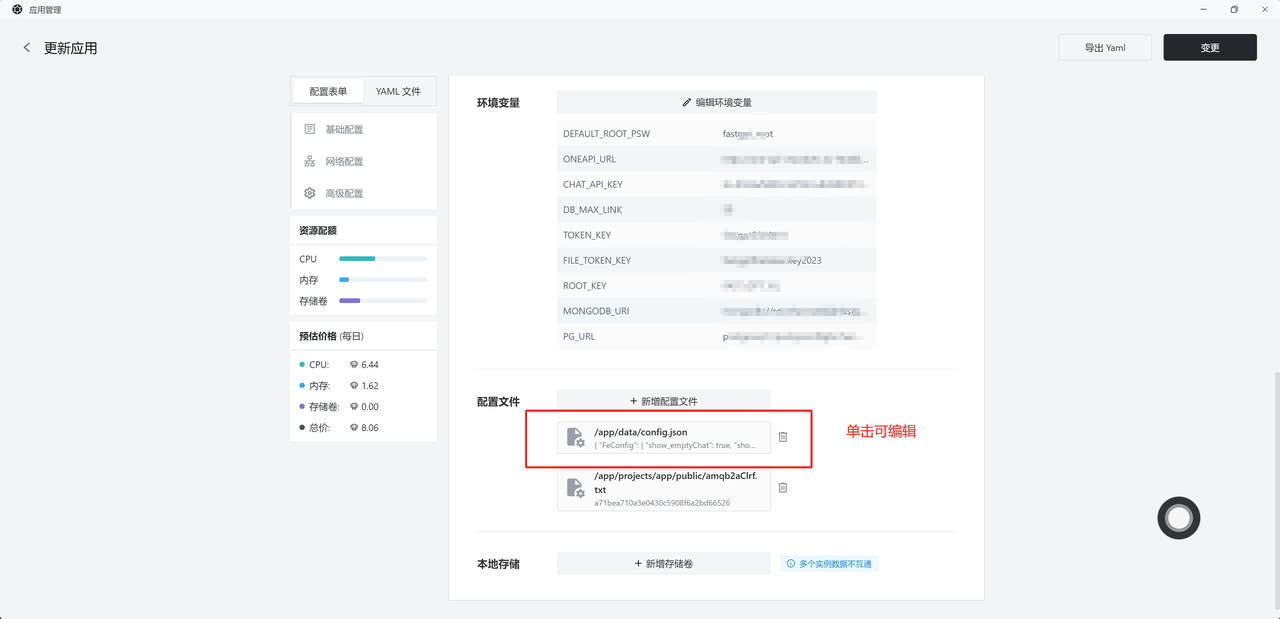This screenshot has height=619, width=1280.
Task: Switch to the 配置表单 tab
Action: [328, 91]
